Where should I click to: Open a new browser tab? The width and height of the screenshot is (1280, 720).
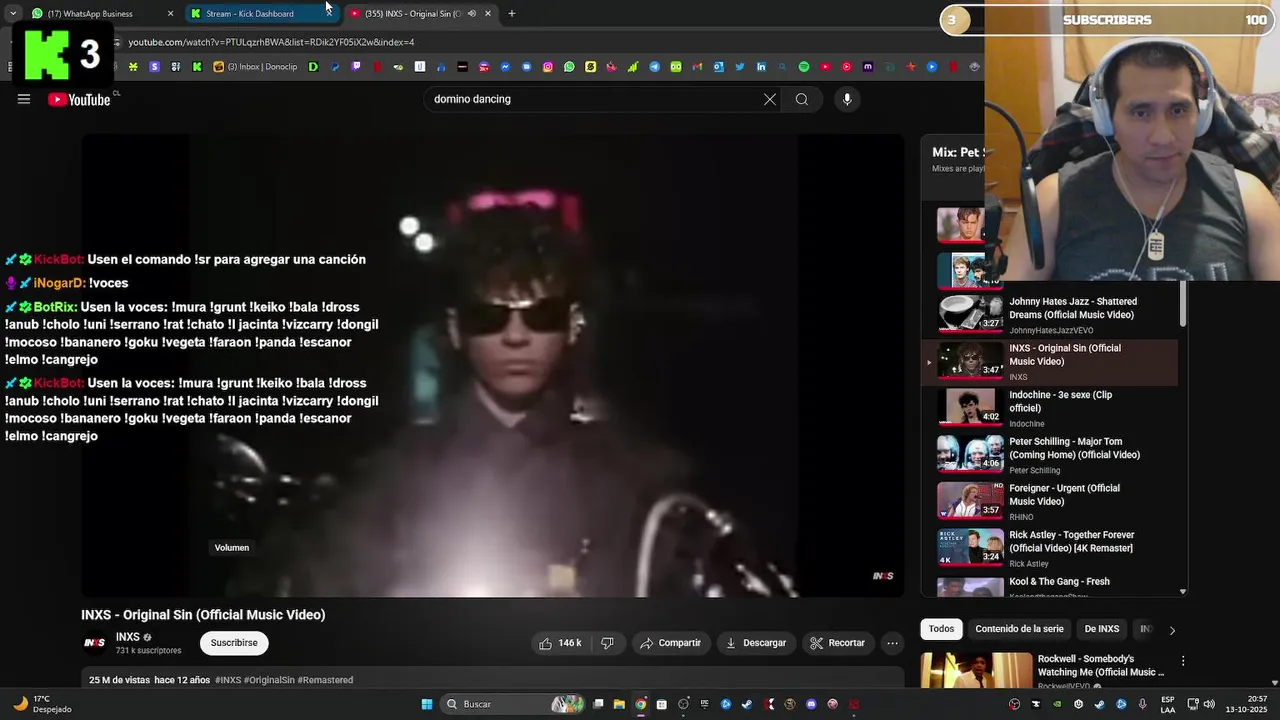(512, 14)
